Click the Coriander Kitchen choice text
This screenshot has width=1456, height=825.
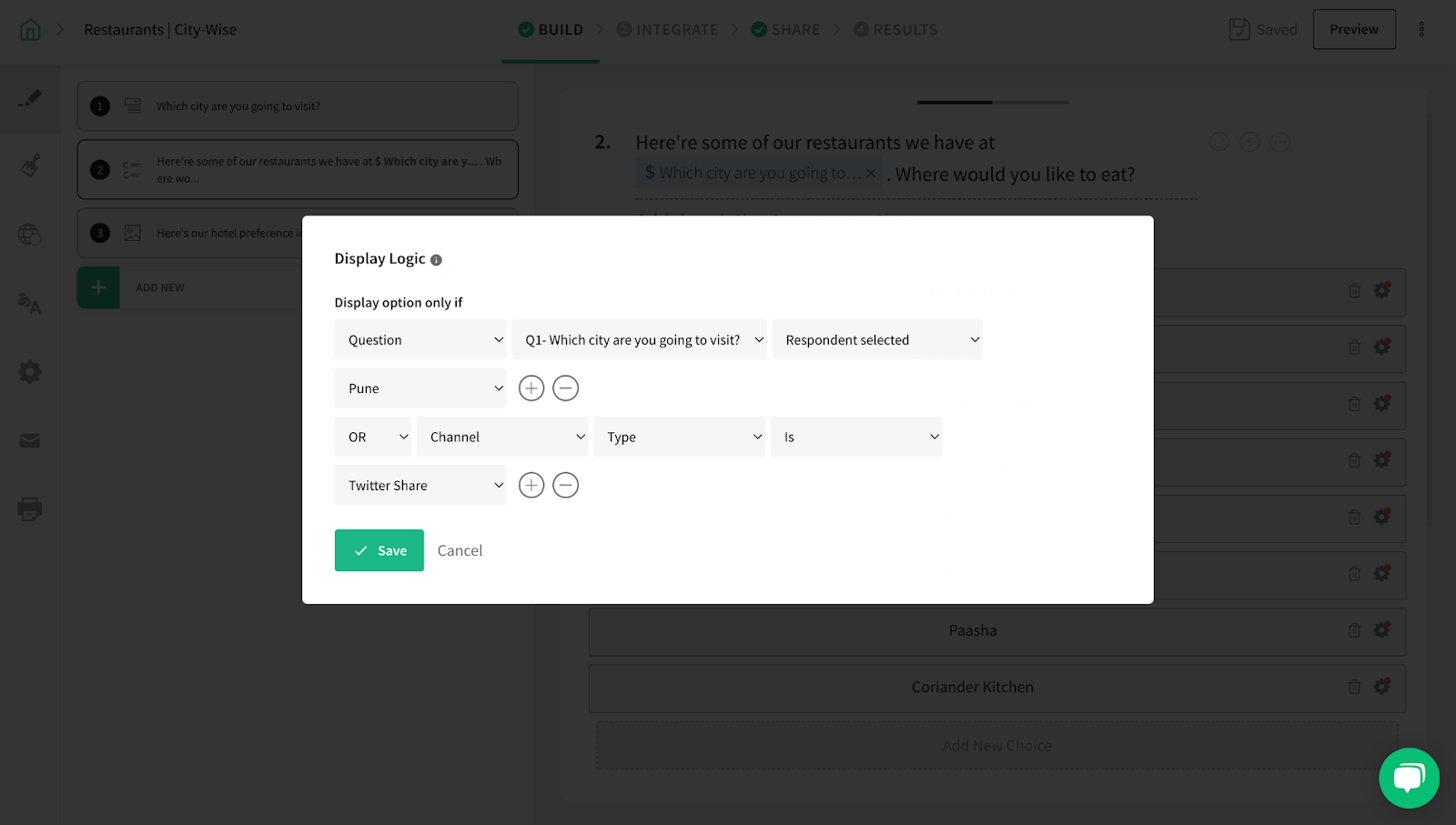[x=973, y=687]
